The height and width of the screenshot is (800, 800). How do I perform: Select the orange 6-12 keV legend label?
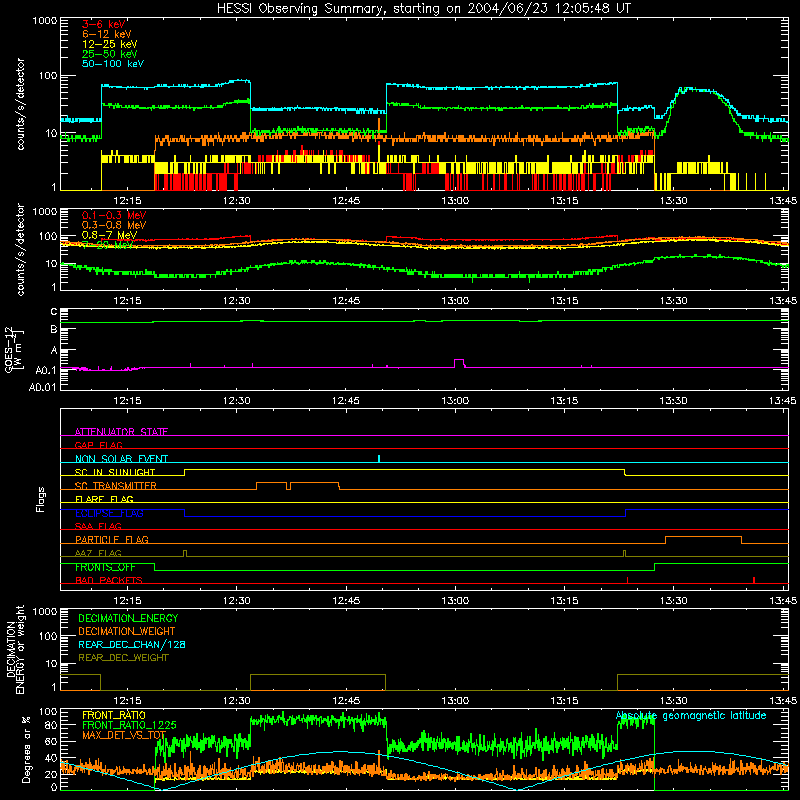coord(107,34)
